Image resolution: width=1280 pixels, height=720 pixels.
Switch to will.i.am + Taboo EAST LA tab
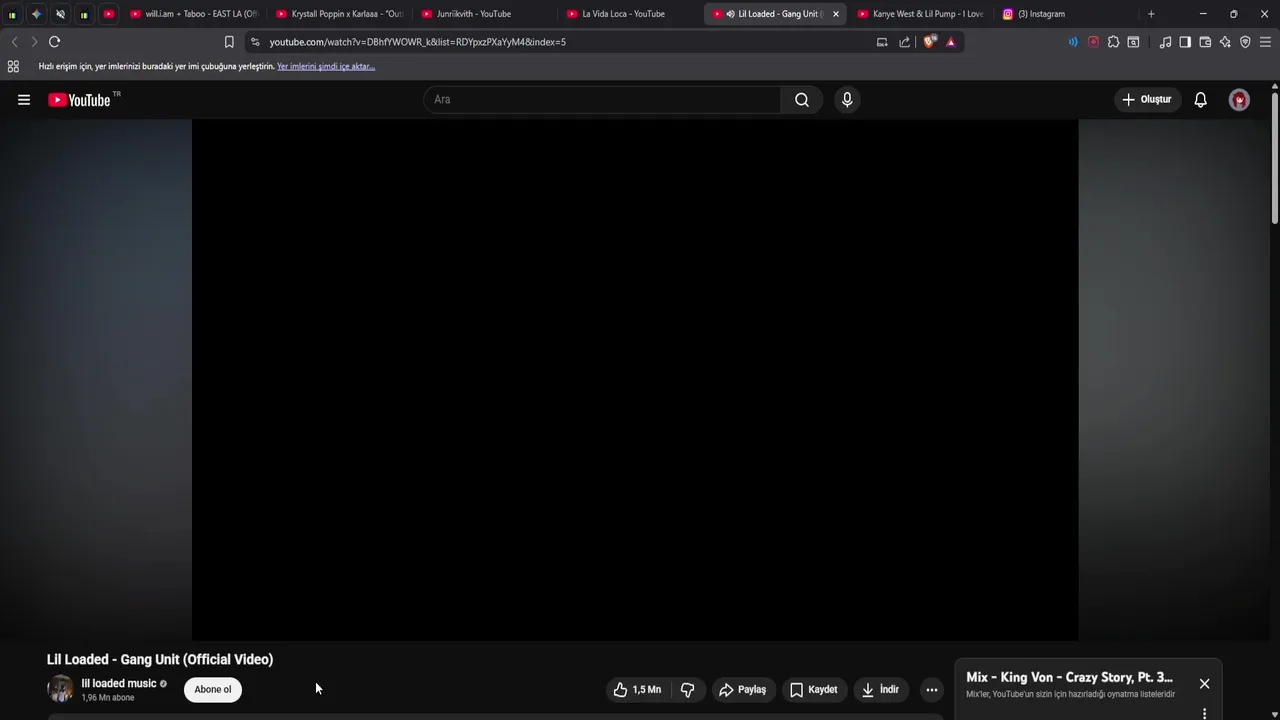(x=194, y=14)
